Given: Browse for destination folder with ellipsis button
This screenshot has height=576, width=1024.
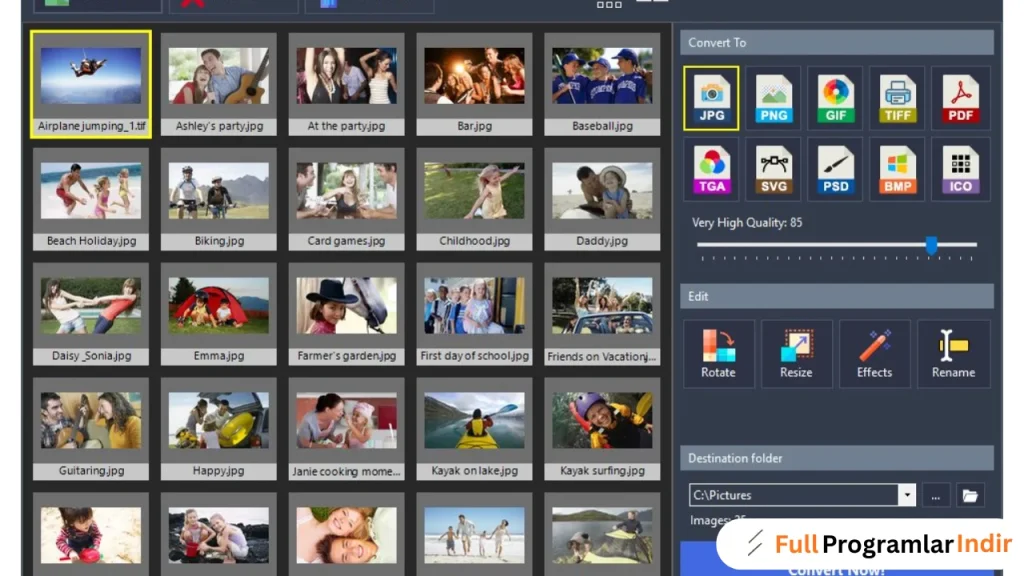Looking at the screenshot, I should pyautogui.click(x=936, y=496).
